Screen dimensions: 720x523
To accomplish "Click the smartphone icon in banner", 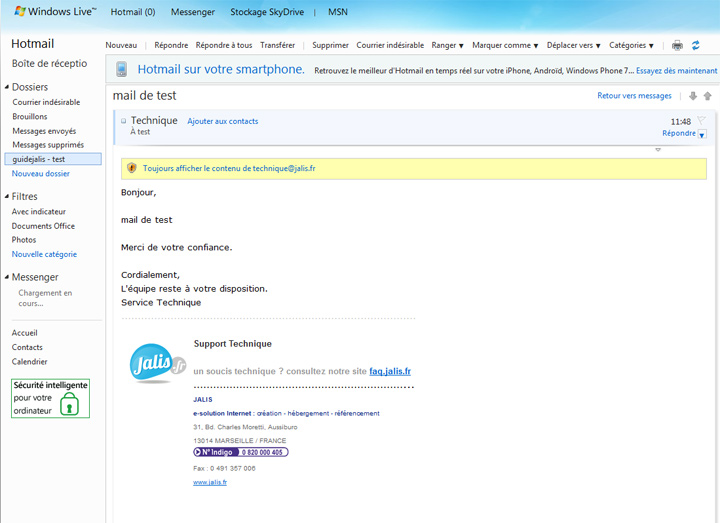I will click(x=121, y=69).
